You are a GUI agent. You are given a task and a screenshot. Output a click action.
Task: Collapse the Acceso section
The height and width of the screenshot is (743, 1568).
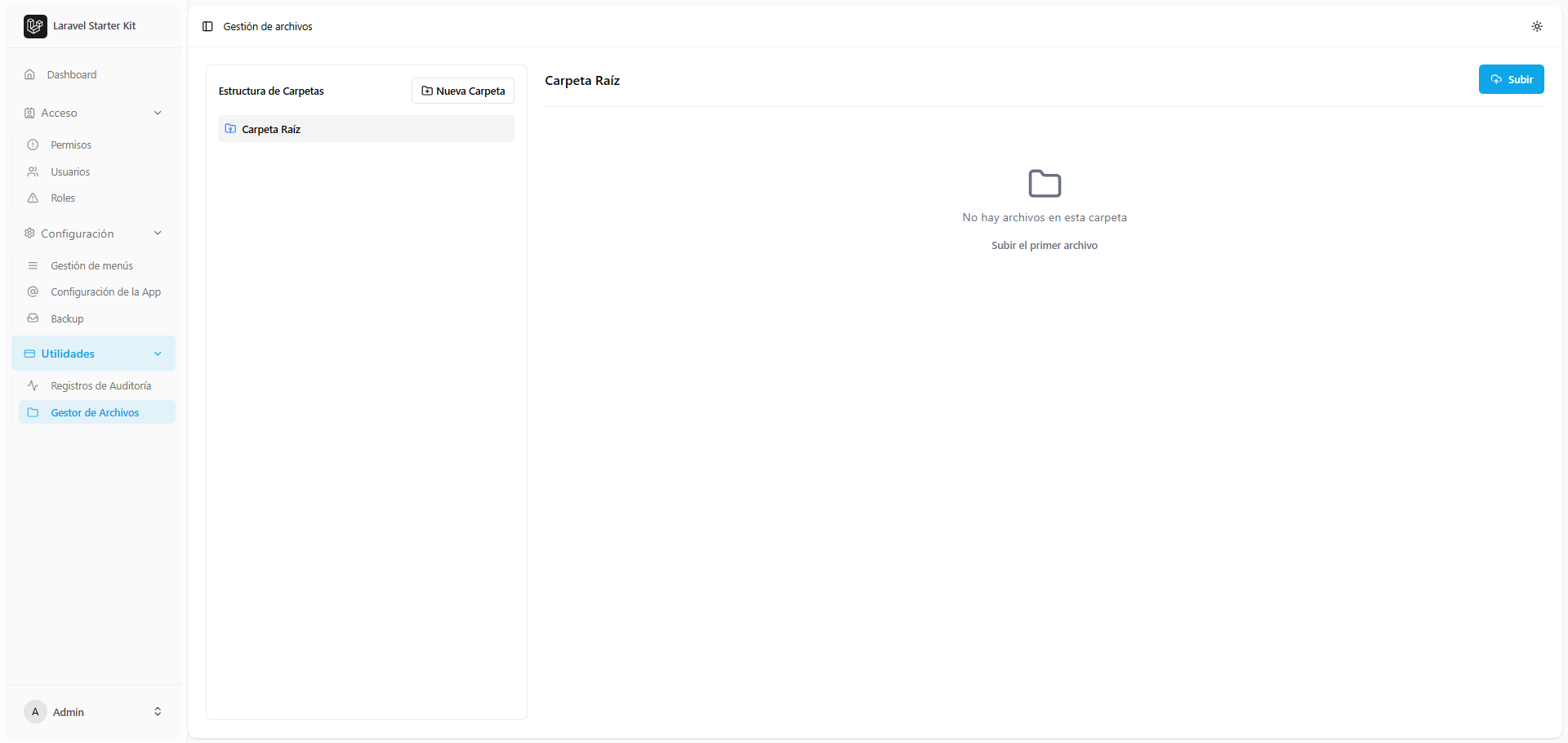[x=92, y=112]
